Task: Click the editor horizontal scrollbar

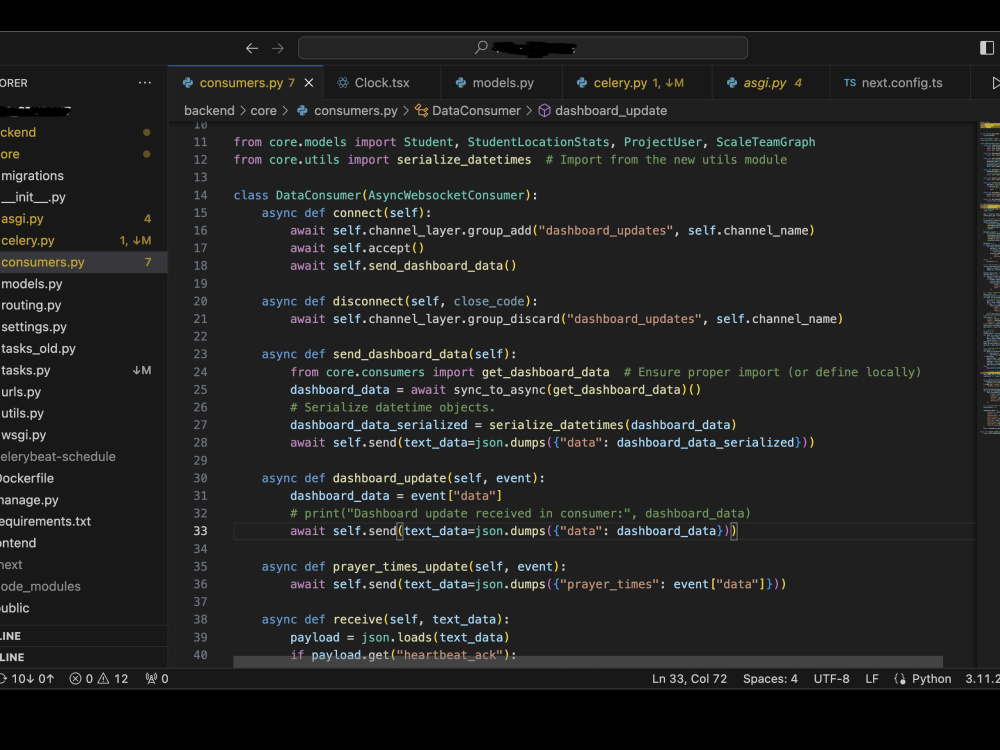Action: point(587,662)
